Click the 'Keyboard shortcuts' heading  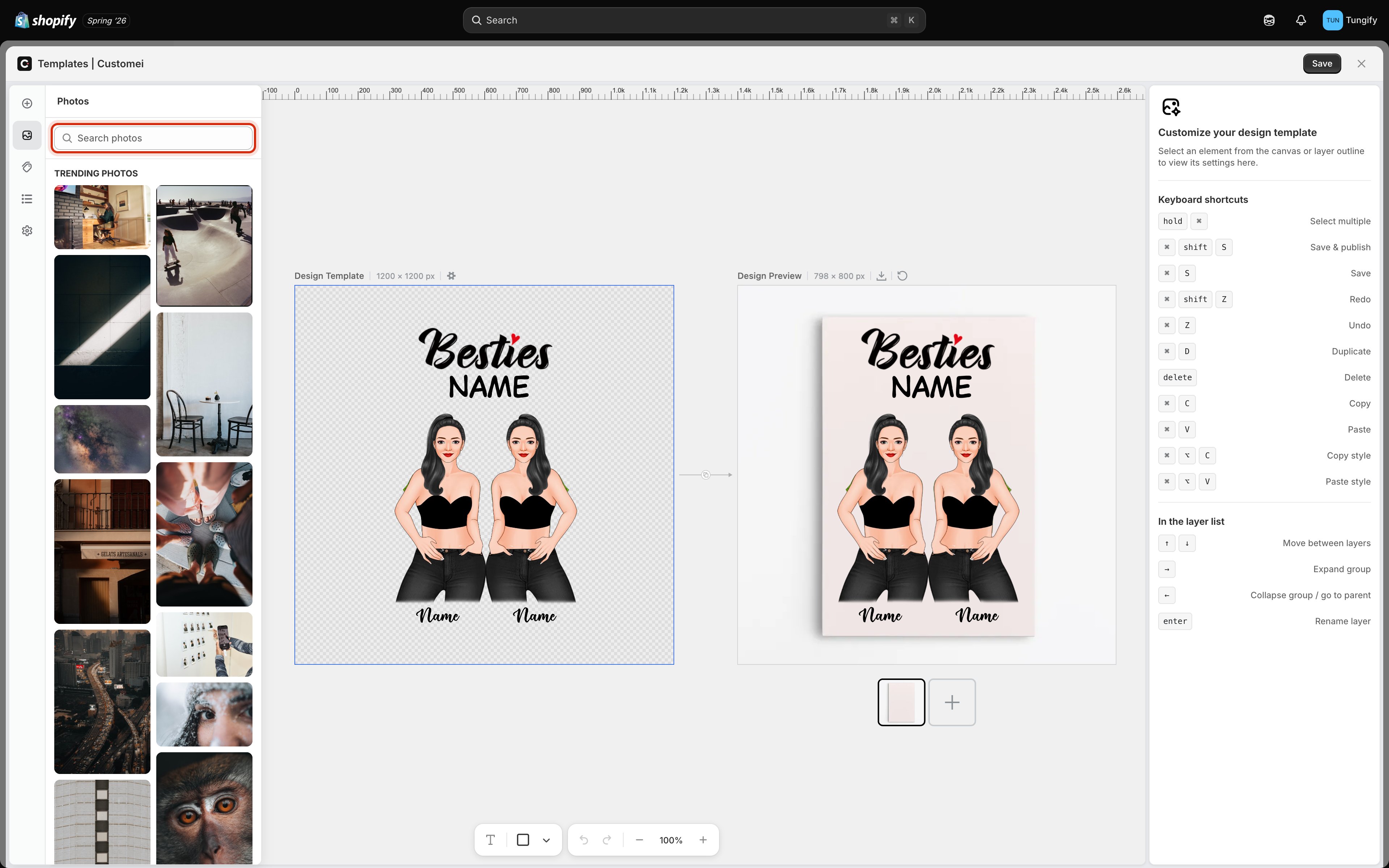pos(1203,200)
